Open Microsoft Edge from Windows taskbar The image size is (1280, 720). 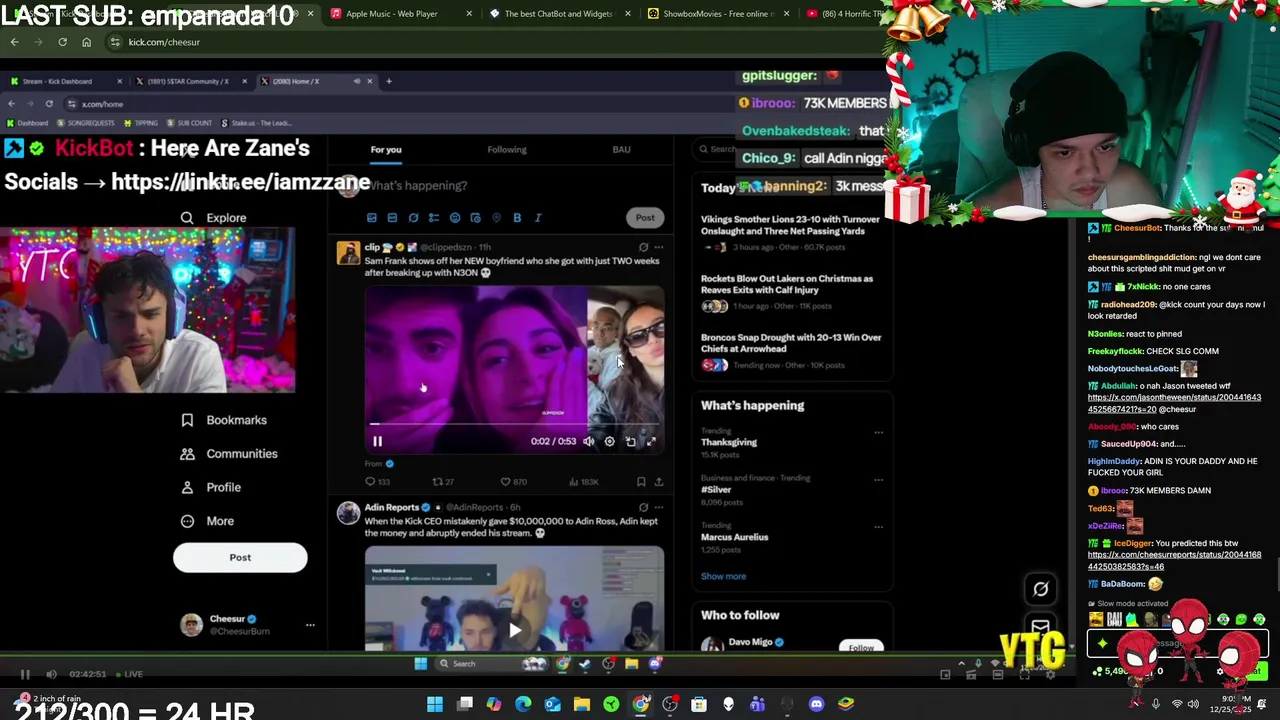click(x=523, y=705)
